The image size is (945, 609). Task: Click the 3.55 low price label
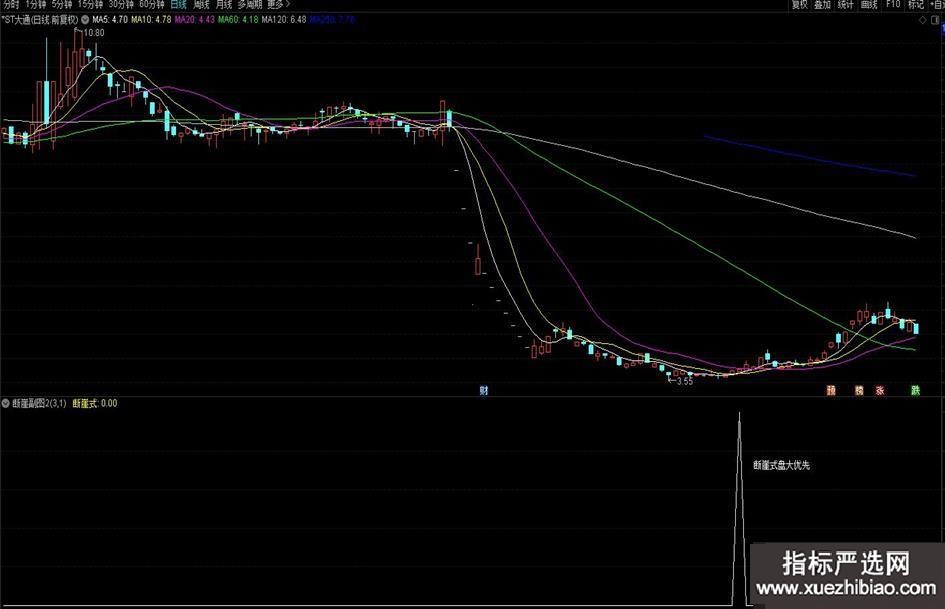point(685,380)
